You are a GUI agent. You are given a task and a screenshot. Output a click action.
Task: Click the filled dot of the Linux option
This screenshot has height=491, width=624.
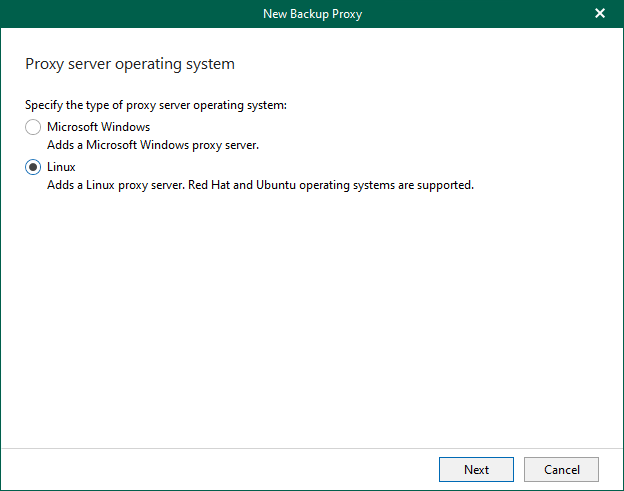click(33, 167)
